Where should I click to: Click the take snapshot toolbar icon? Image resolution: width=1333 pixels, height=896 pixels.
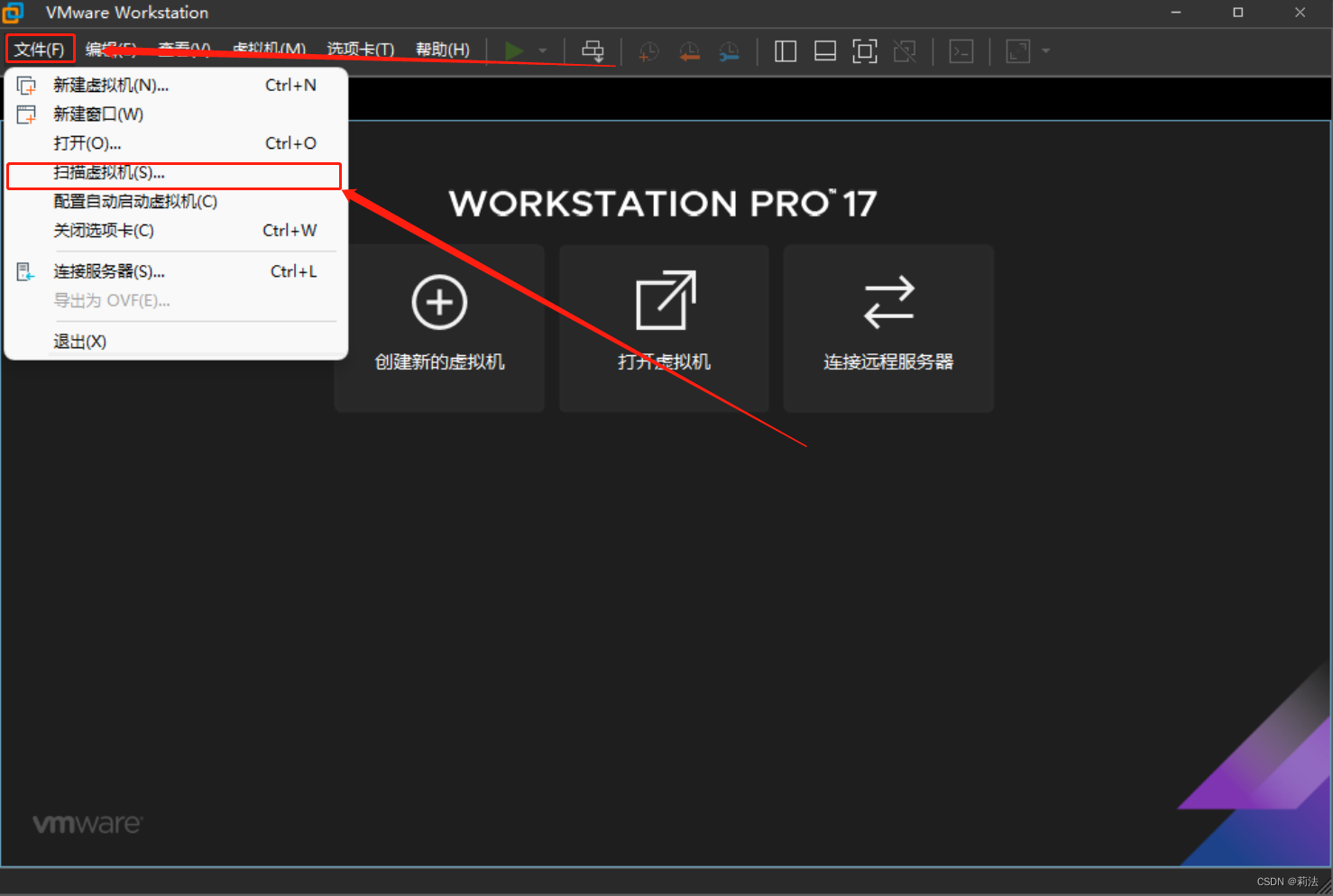[648, 52]
